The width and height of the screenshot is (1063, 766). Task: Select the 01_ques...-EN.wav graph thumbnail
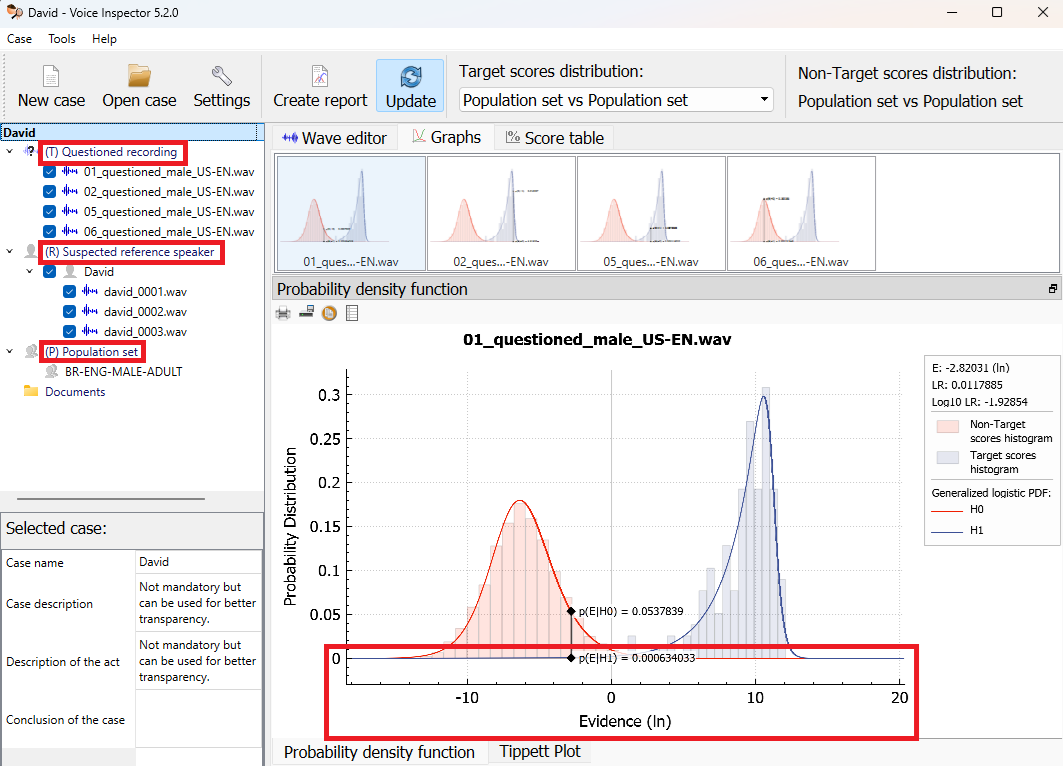tap(351, 214)
